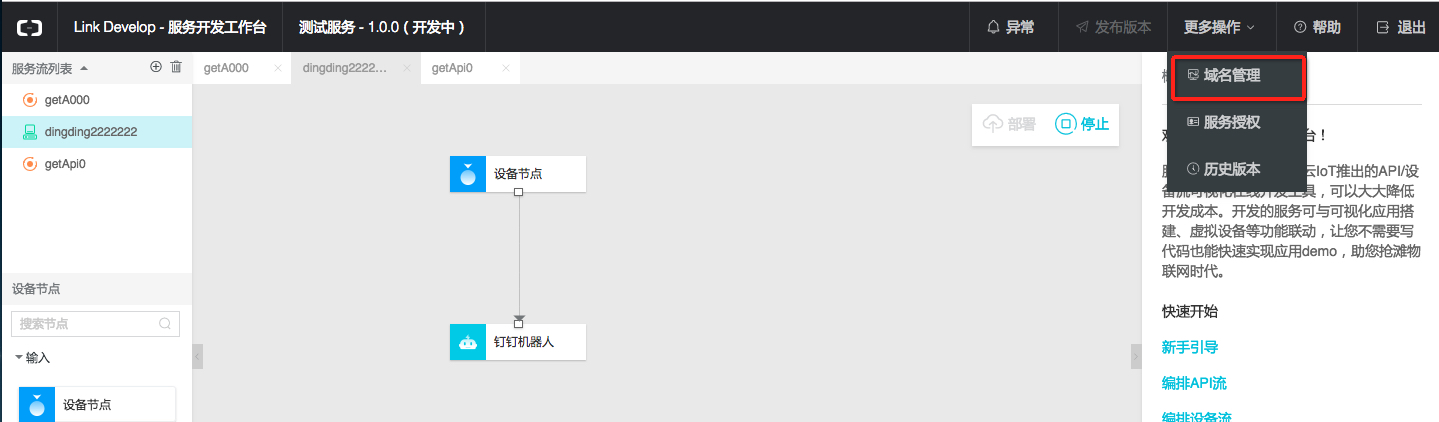Click the 停止 button

pyautogui.click(x=1082, y=124)
